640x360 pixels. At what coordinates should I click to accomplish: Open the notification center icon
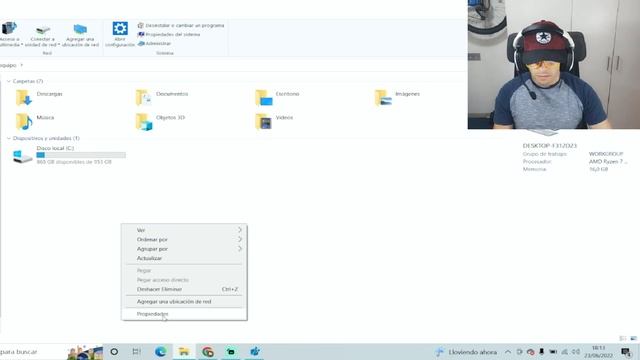[626, 352]
